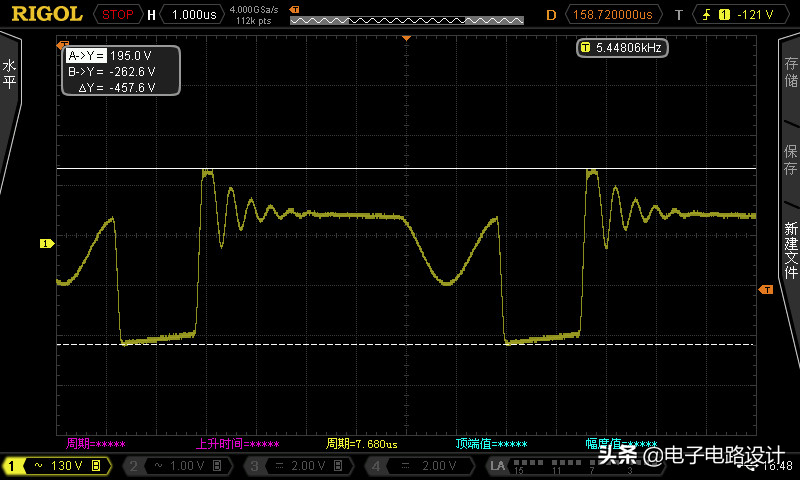This screenshot has width=800, height=480.
Task: Click the channel 1 ground level marker
Action: click(45, 243)
